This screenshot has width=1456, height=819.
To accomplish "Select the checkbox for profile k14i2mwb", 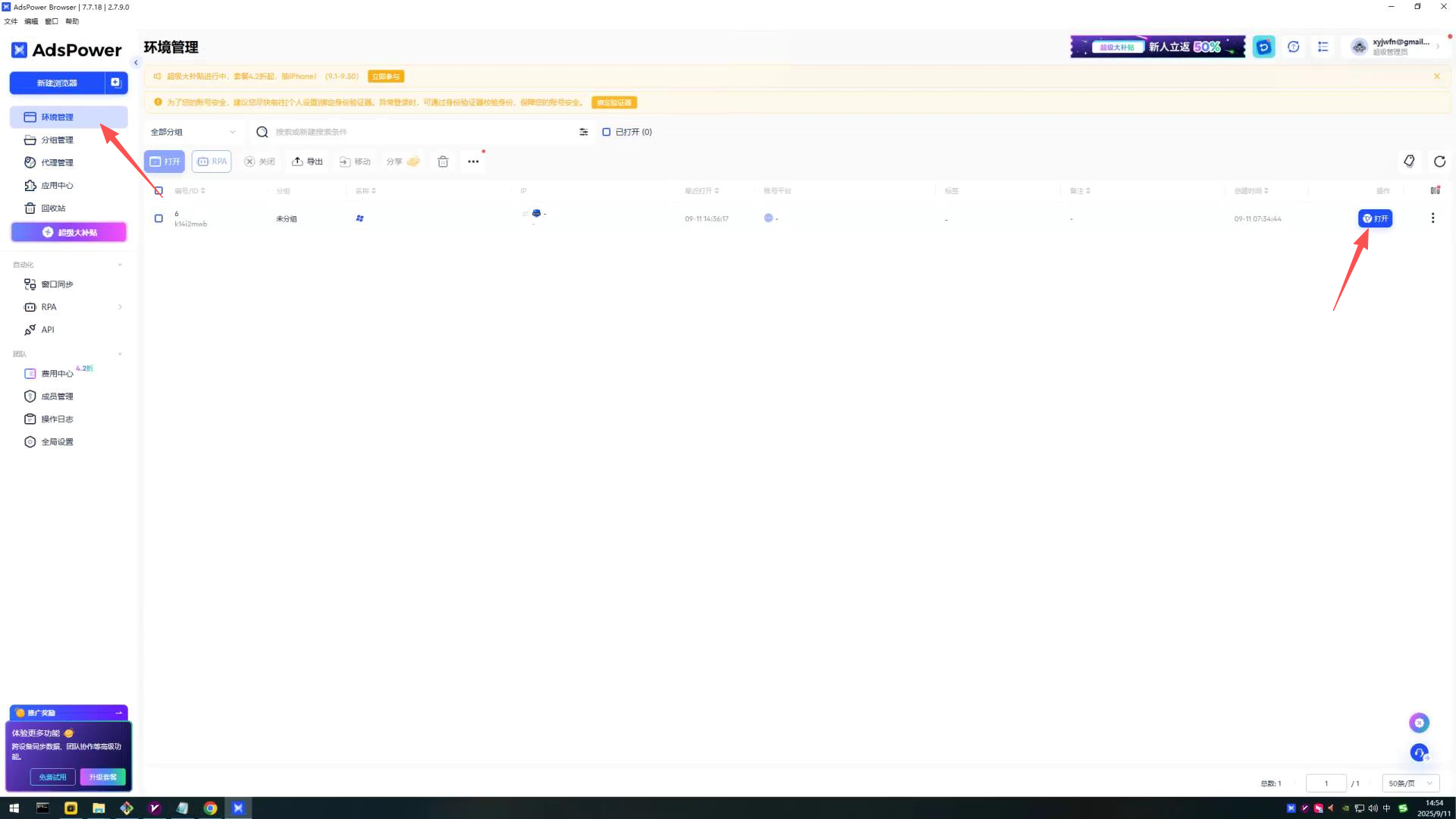I will 158,218.
